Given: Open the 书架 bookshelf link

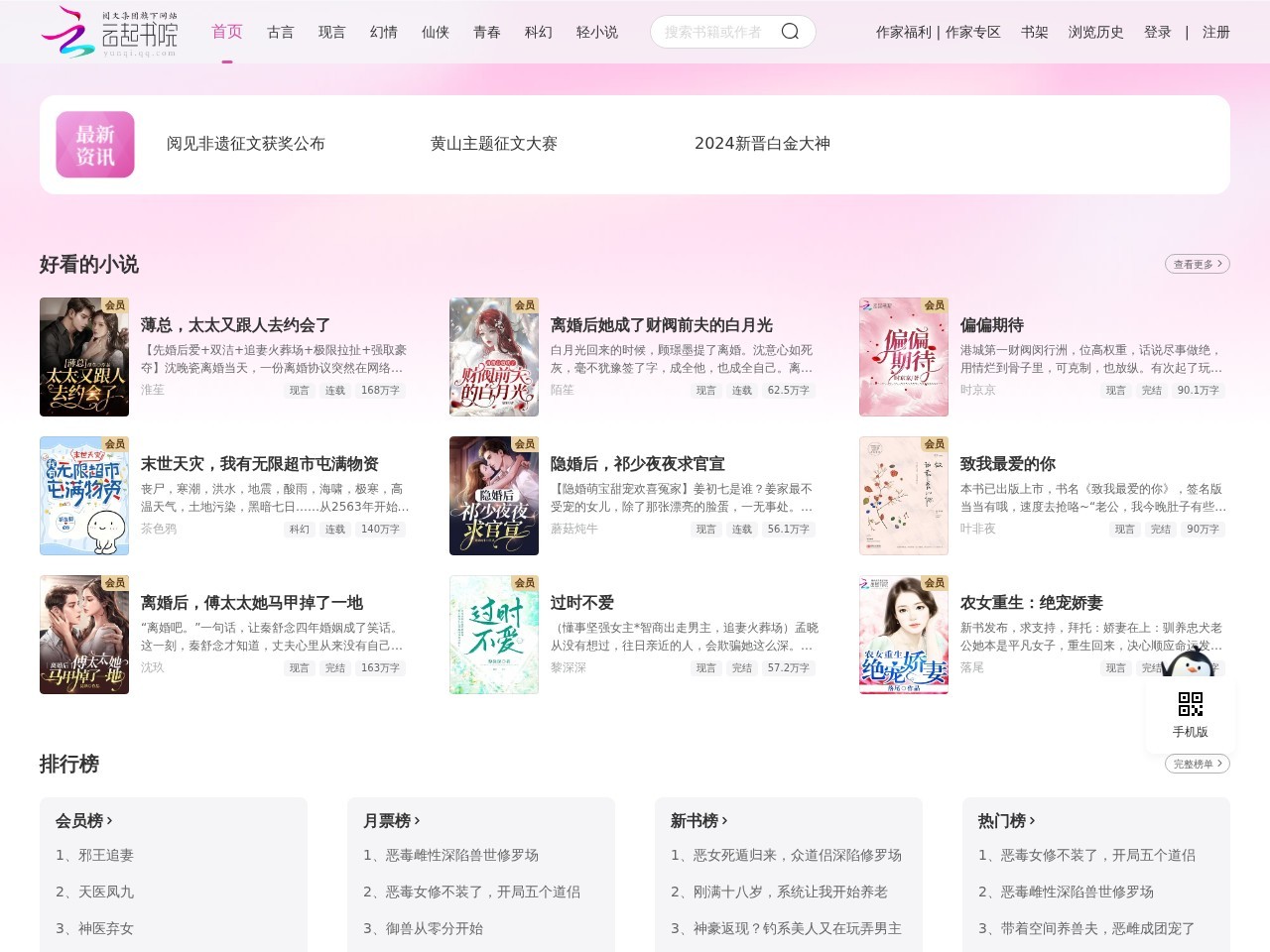Looking at the screenshot, I should (1035, 33).
